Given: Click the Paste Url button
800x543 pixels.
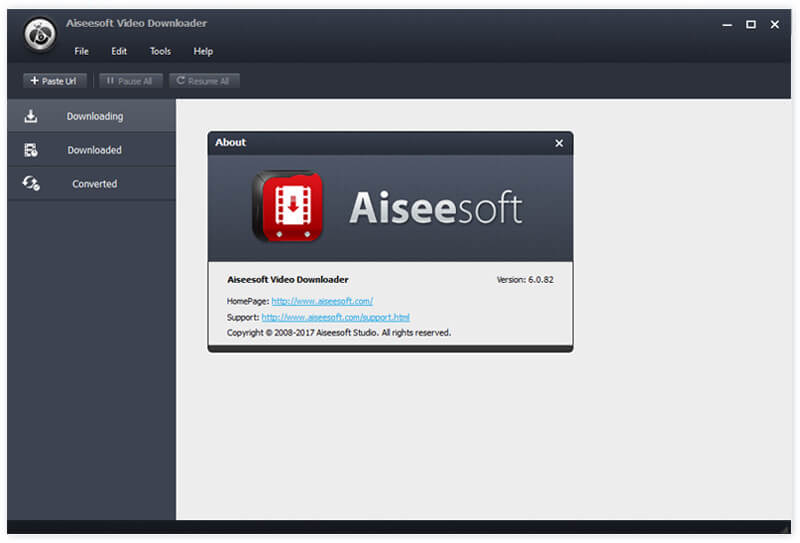Looking at the screenshot, I should coord(55,81).
